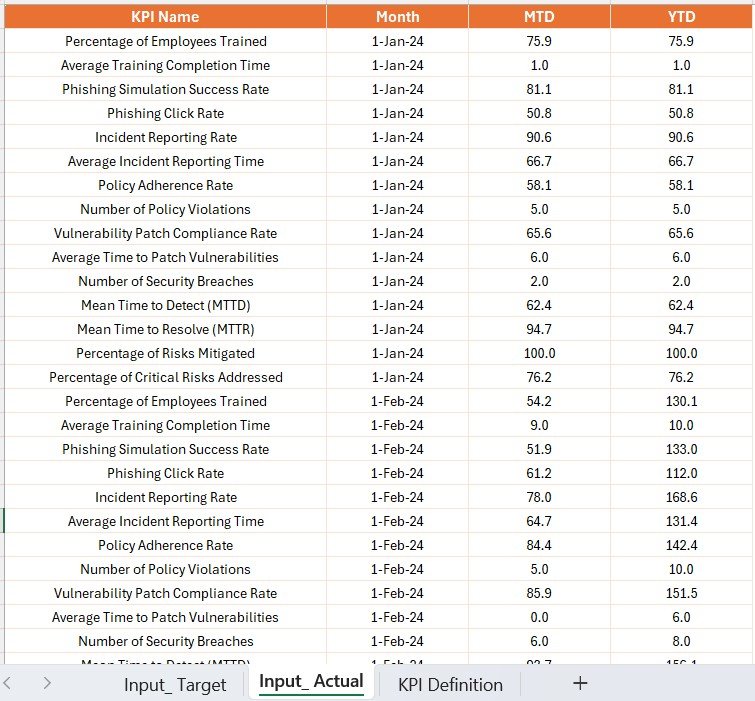Click the Mean Time to Resolve (MTTR) cell
The width and height of the screenshot is (755, 701).
tap(165, 329)
